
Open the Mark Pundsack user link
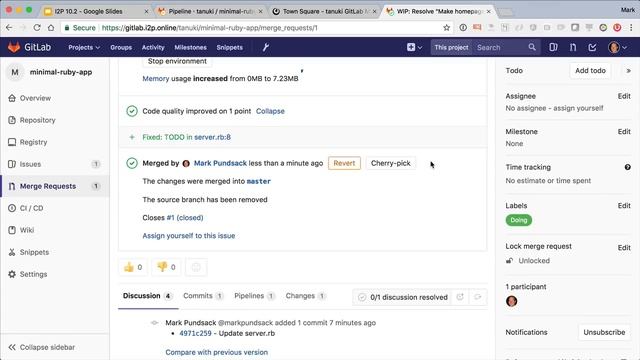point(220,163)
